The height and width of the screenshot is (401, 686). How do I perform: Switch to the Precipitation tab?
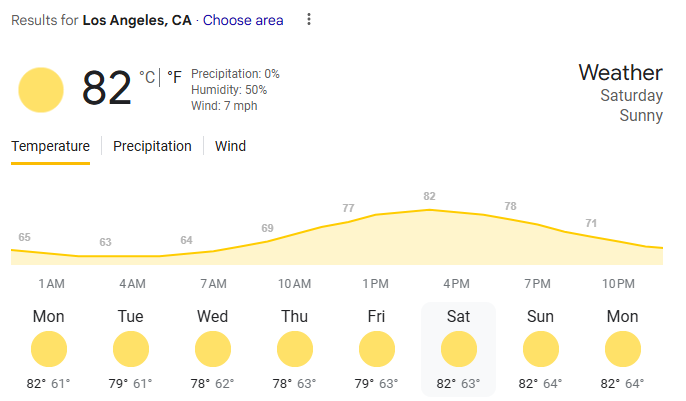pyautogui.click(x=152, y=146)
